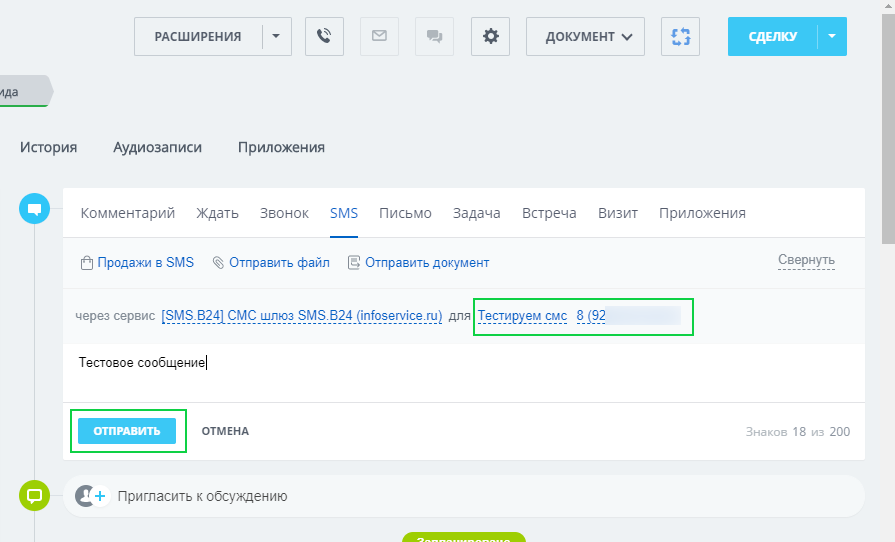Open the Аудиозаписи tab
The width and height of the screenshot is (895, 542).
pos(157,147)
